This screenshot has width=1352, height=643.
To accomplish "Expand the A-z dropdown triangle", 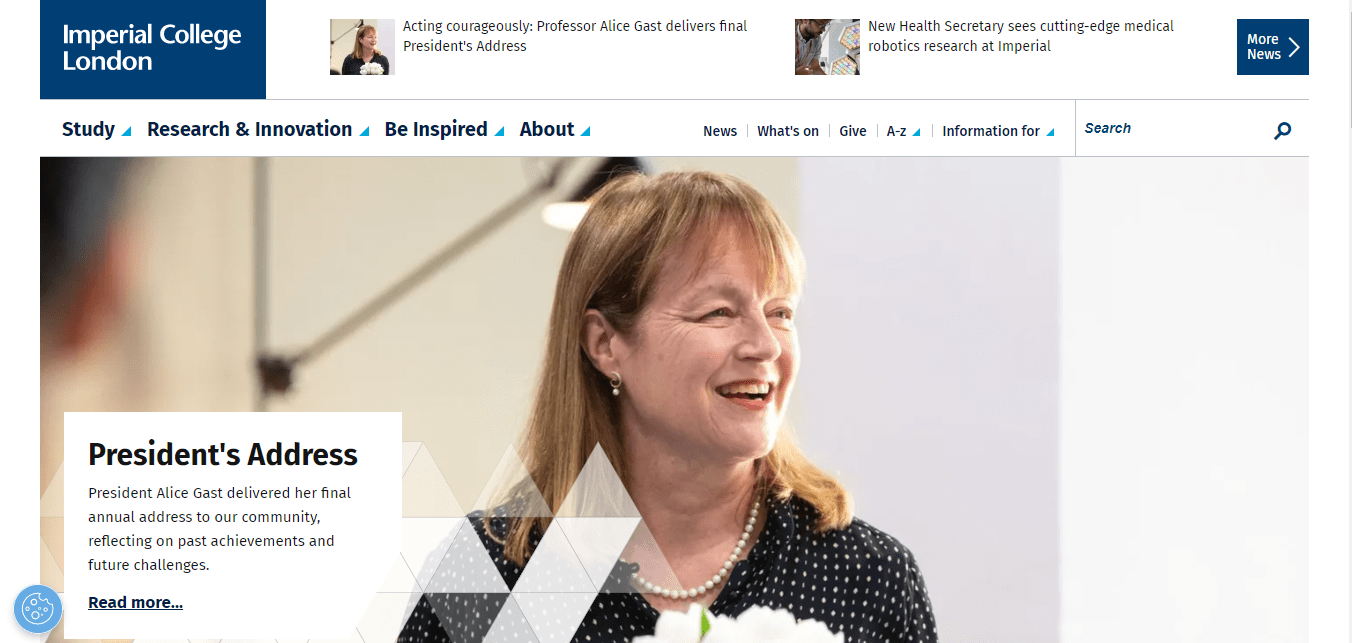I will 916,132.
